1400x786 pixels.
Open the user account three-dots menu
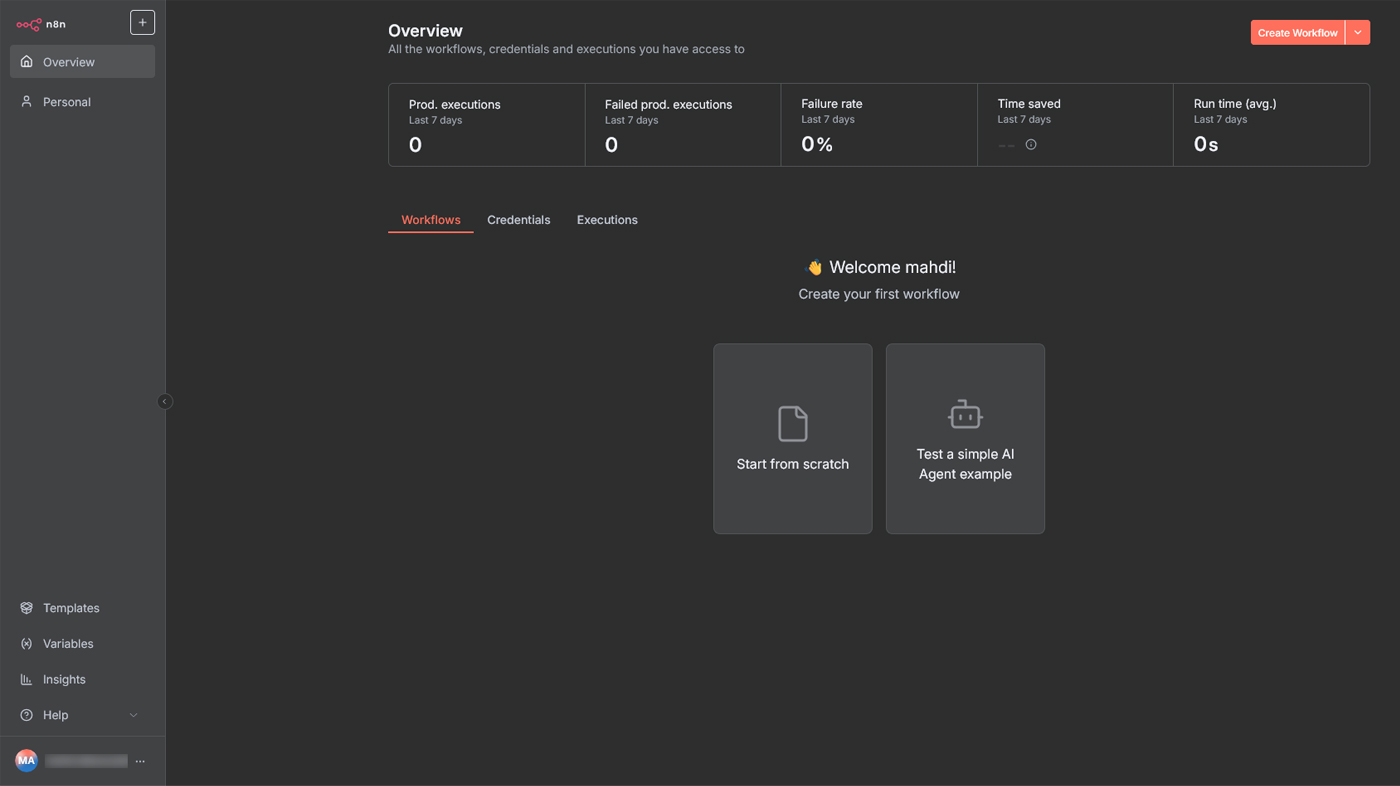[x=140, y=761]
